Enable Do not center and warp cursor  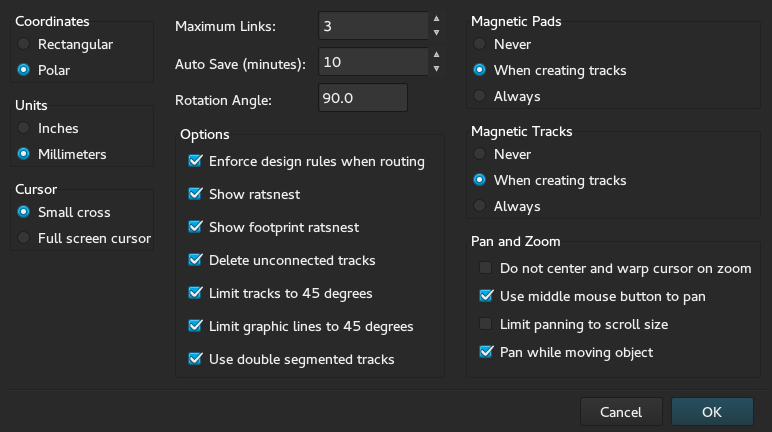point(486,268)
